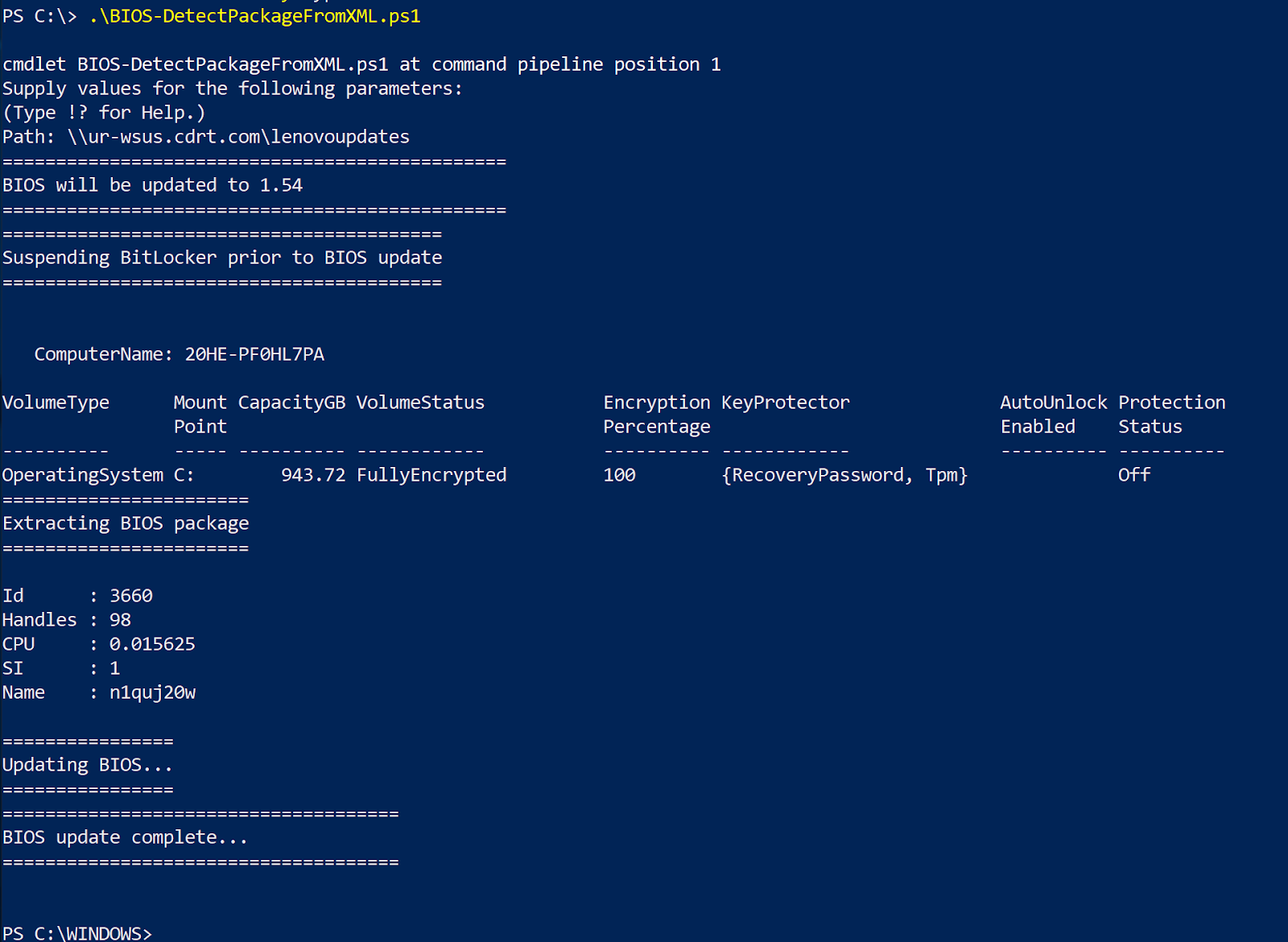Click the AutoUnlock Enabled column header
This screenshot has height=942, width=1288.
coord(1054,414)
